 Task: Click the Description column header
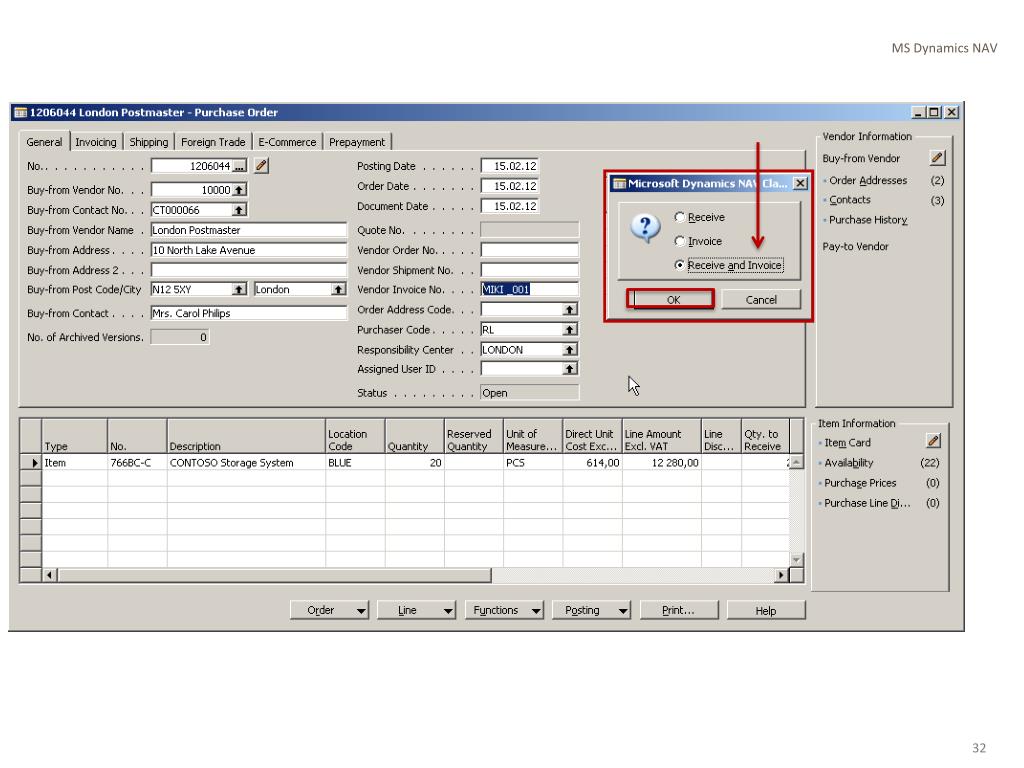coord(246,437)
